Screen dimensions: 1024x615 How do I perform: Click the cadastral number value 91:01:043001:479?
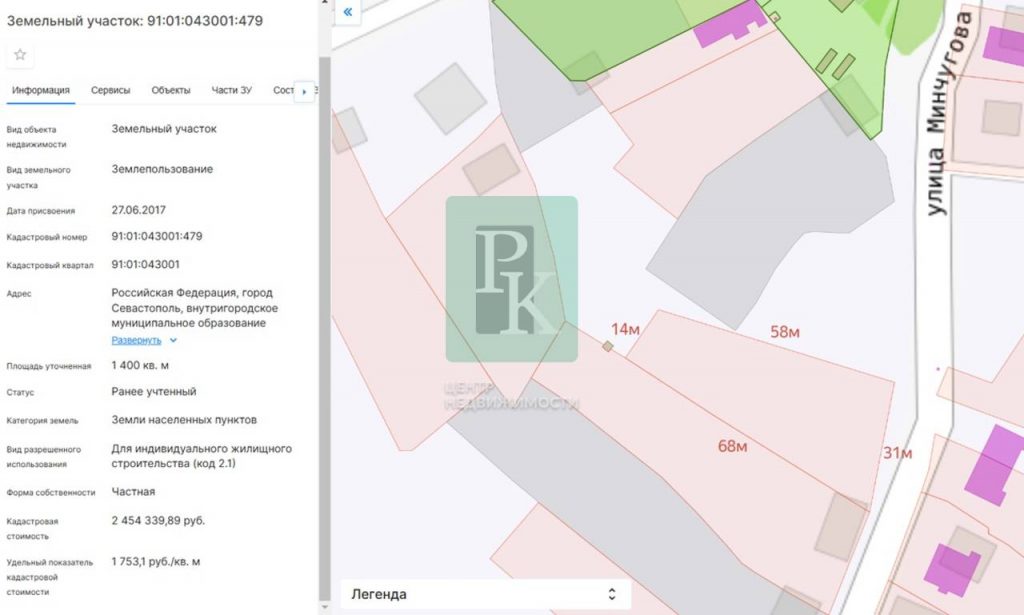[x=157, y=237]
